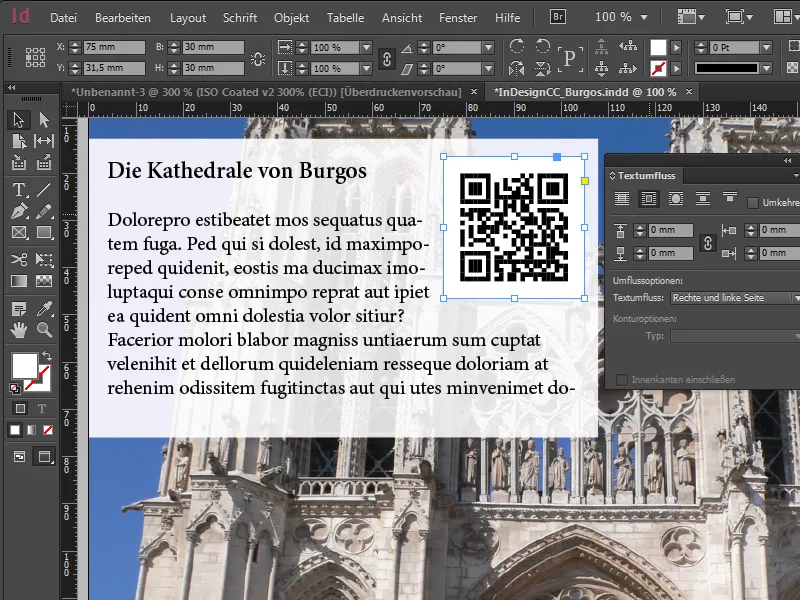Open the Bearbeiten menu
The height and width of the screenshot is (600, 800).
pyautogui.click(x=123, y=18)
